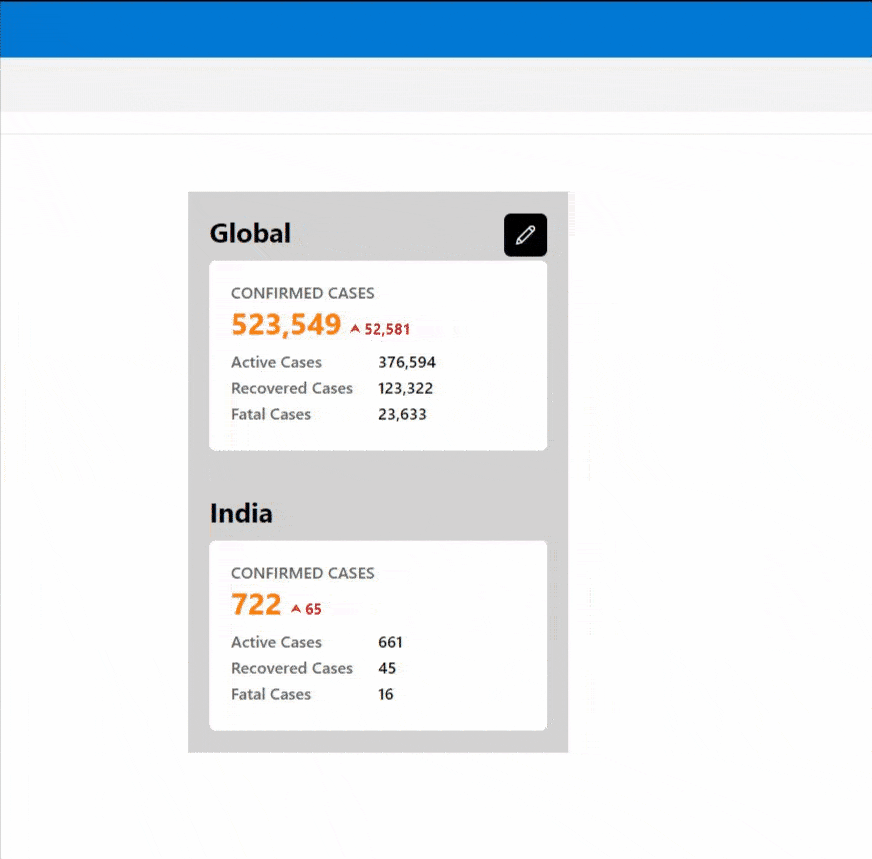Click the India recovered cases value 45
The height and width of the screenshot is (859, 872).
[x=387, y=668]
